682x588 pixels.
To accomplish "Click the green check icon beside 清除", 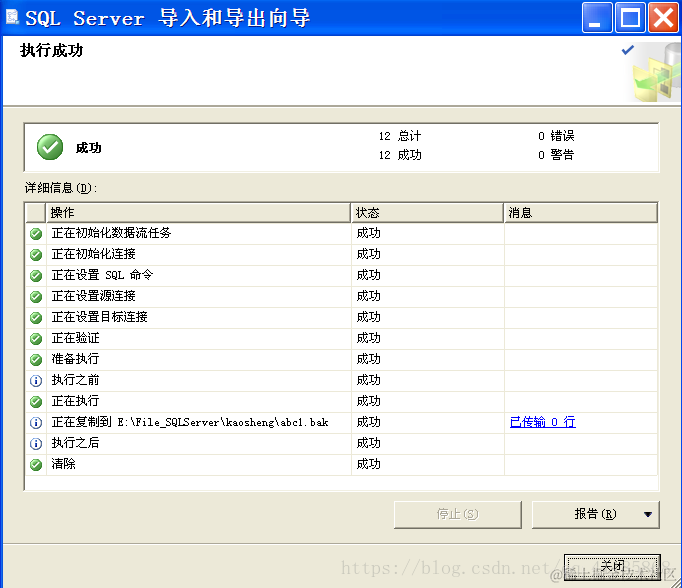I will (36, 464).
